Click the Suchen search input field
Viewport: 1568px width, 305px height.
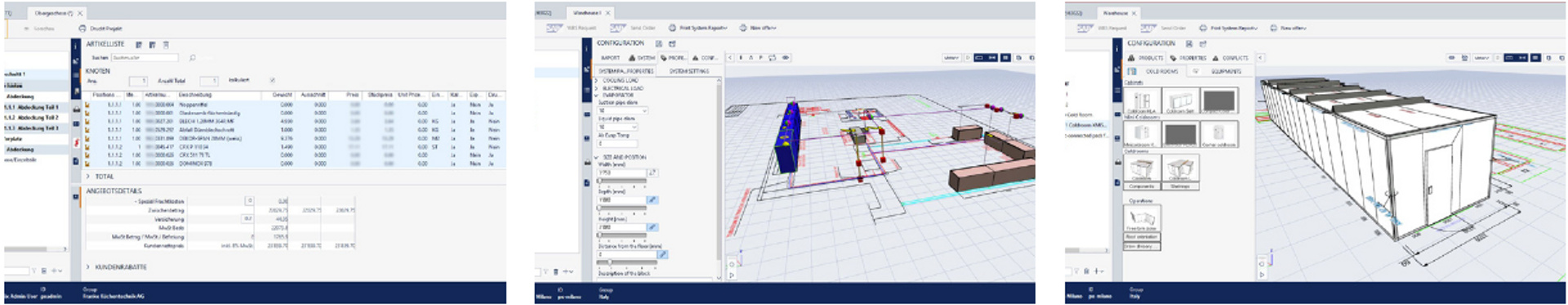(x=145, y=58)
